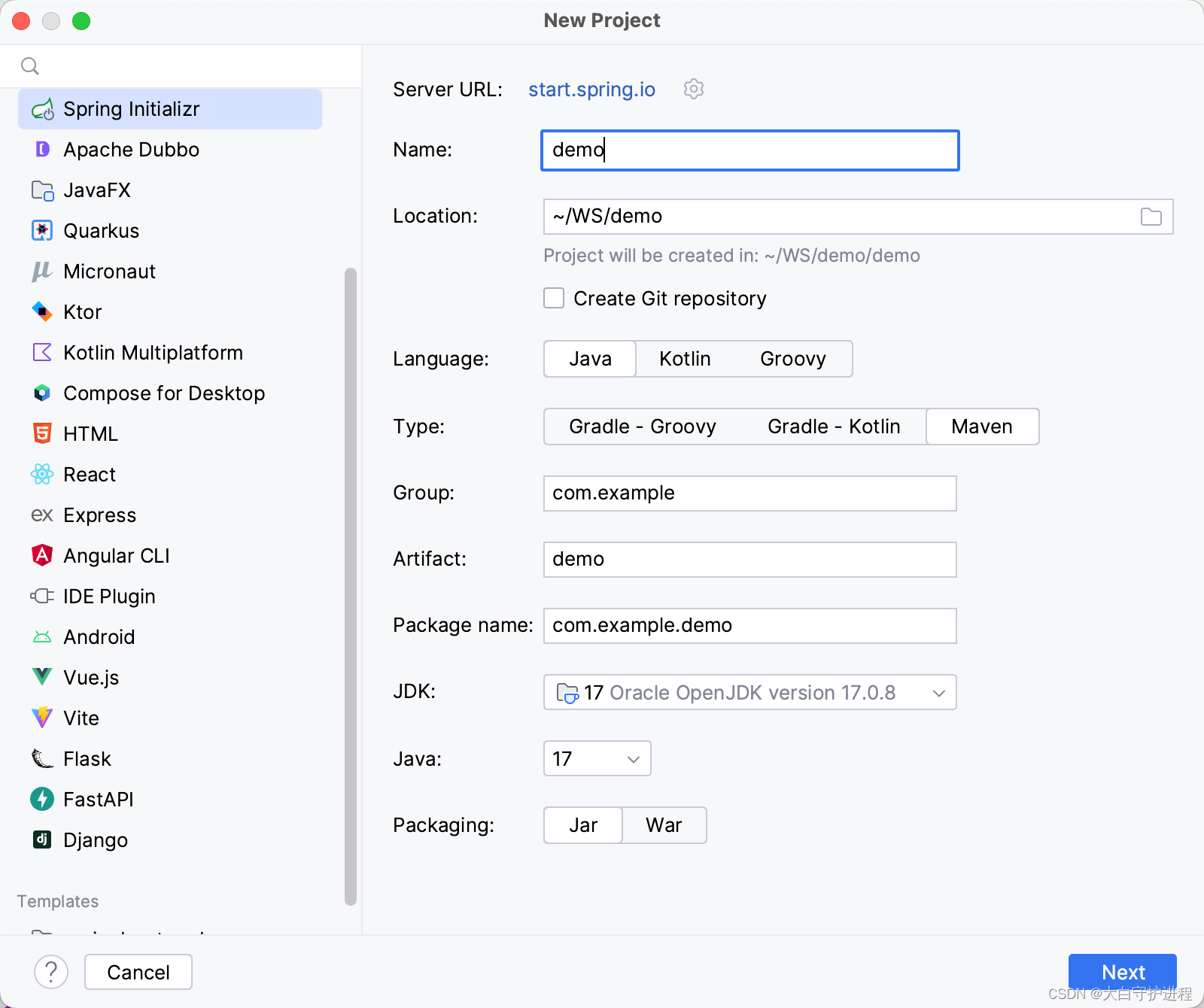Click the Django dj icon
The height and width of the screenshot is (1008, 1204).
click(x=42, y=839)
